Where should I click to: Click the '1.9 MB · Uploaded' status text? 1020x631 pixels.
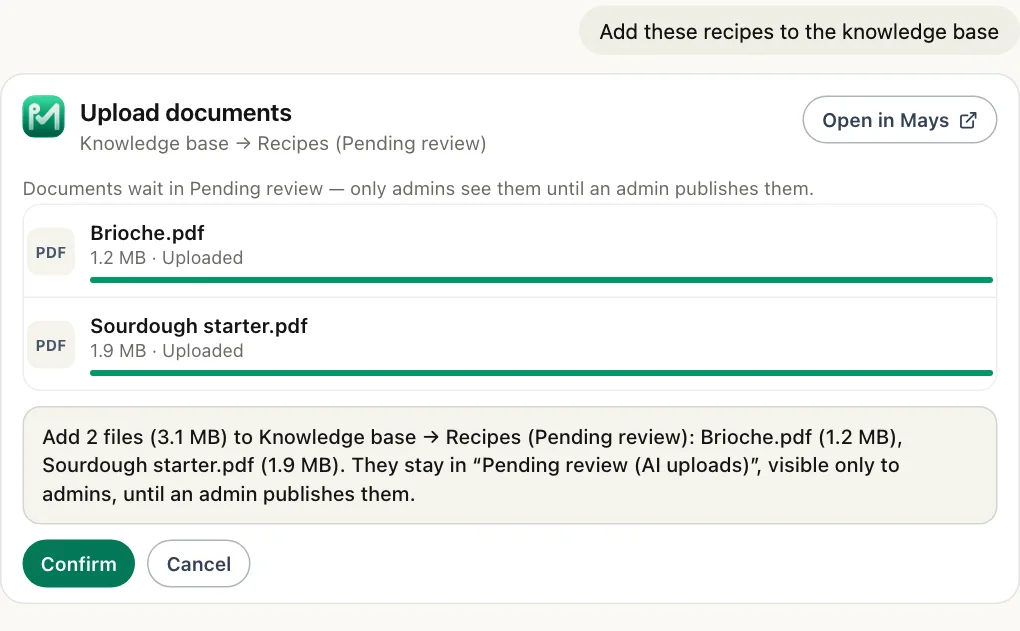click(x=167, y=351)
